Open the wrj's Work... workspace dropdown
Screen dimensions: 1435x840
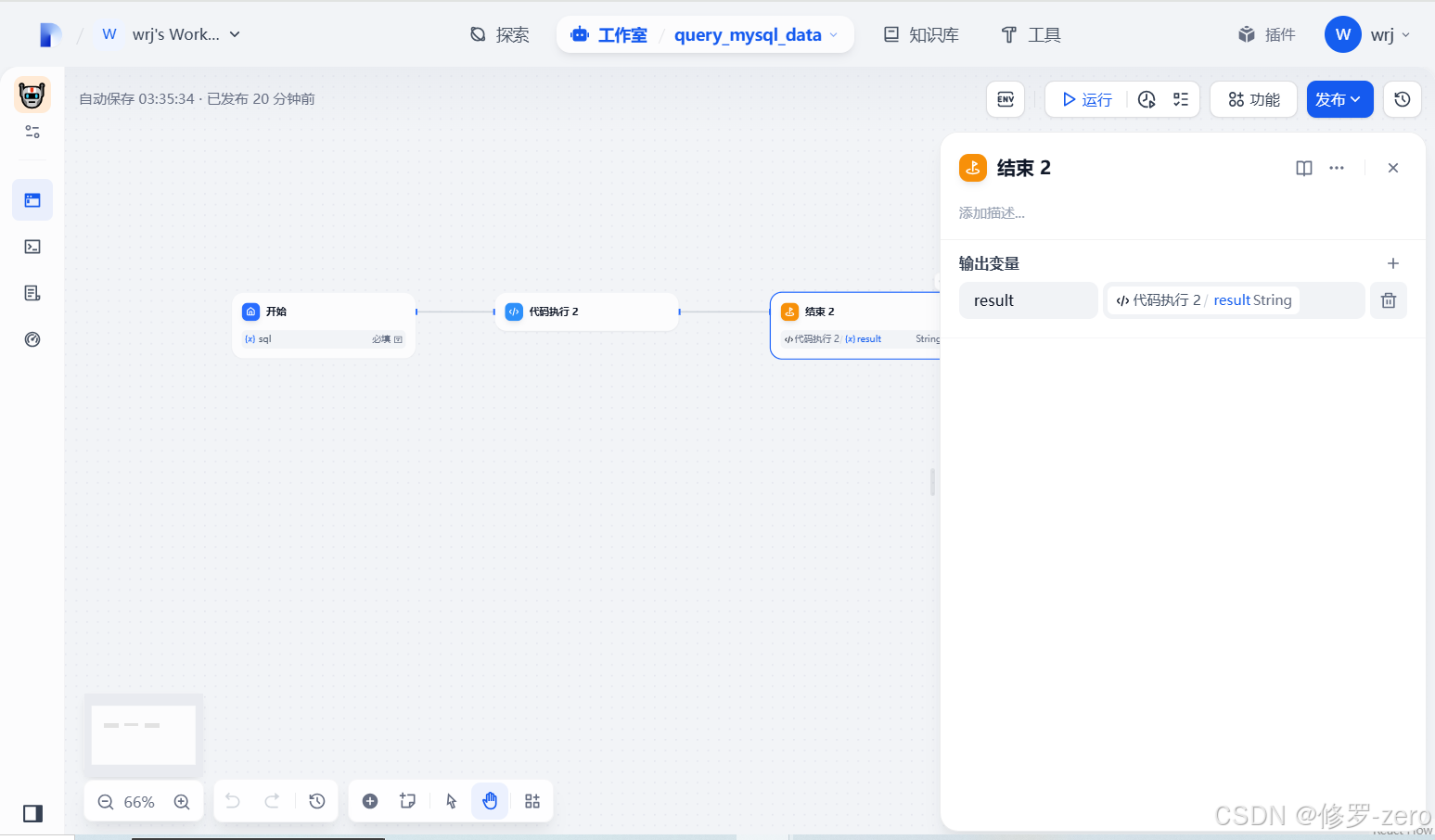pos(185,33)
